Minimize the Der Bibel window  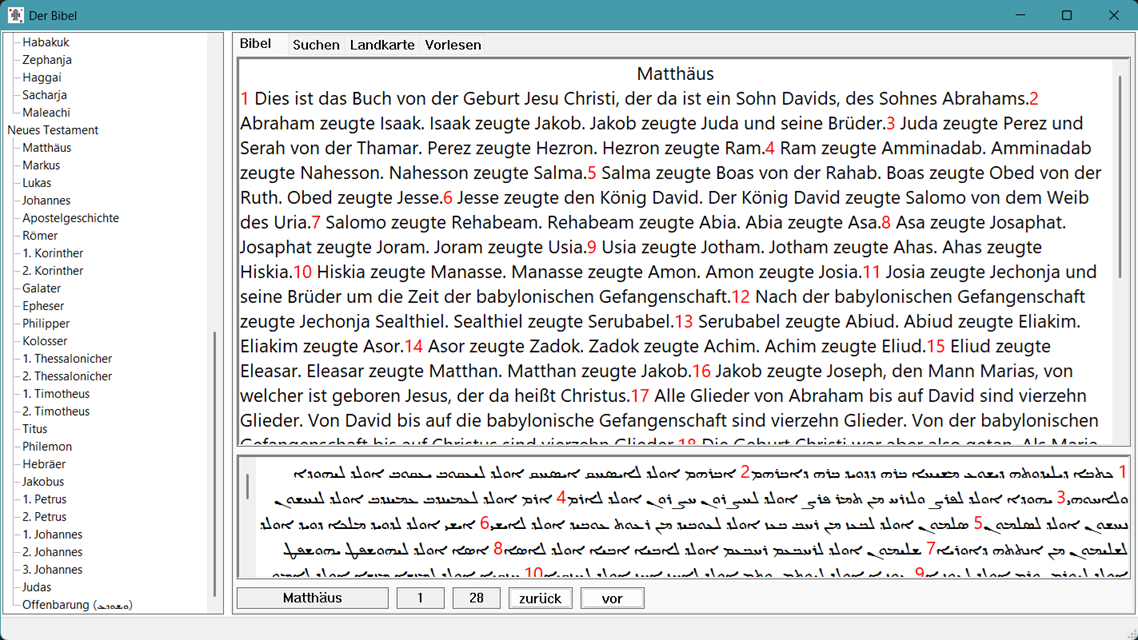coord(1020,15)
